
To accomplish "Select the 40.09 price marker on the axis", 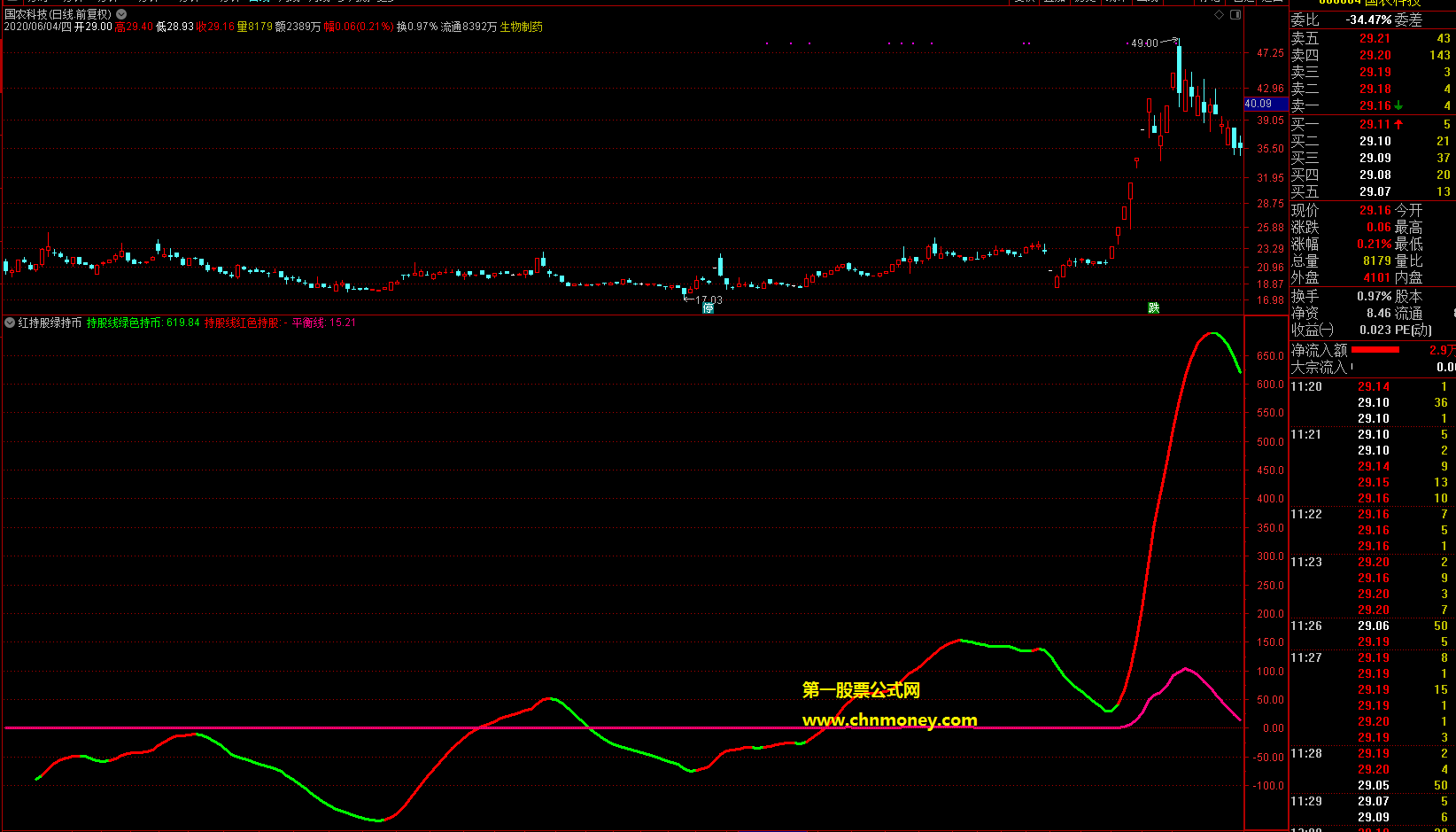I will pos(1266,104).
